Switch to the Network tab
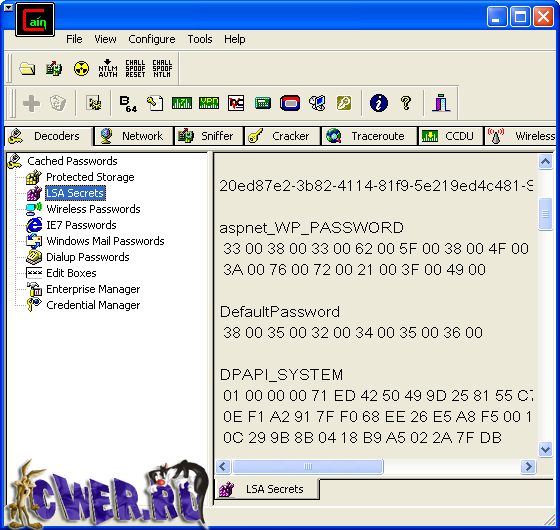Screen dimensions: 560x530 tap(134, 136)
